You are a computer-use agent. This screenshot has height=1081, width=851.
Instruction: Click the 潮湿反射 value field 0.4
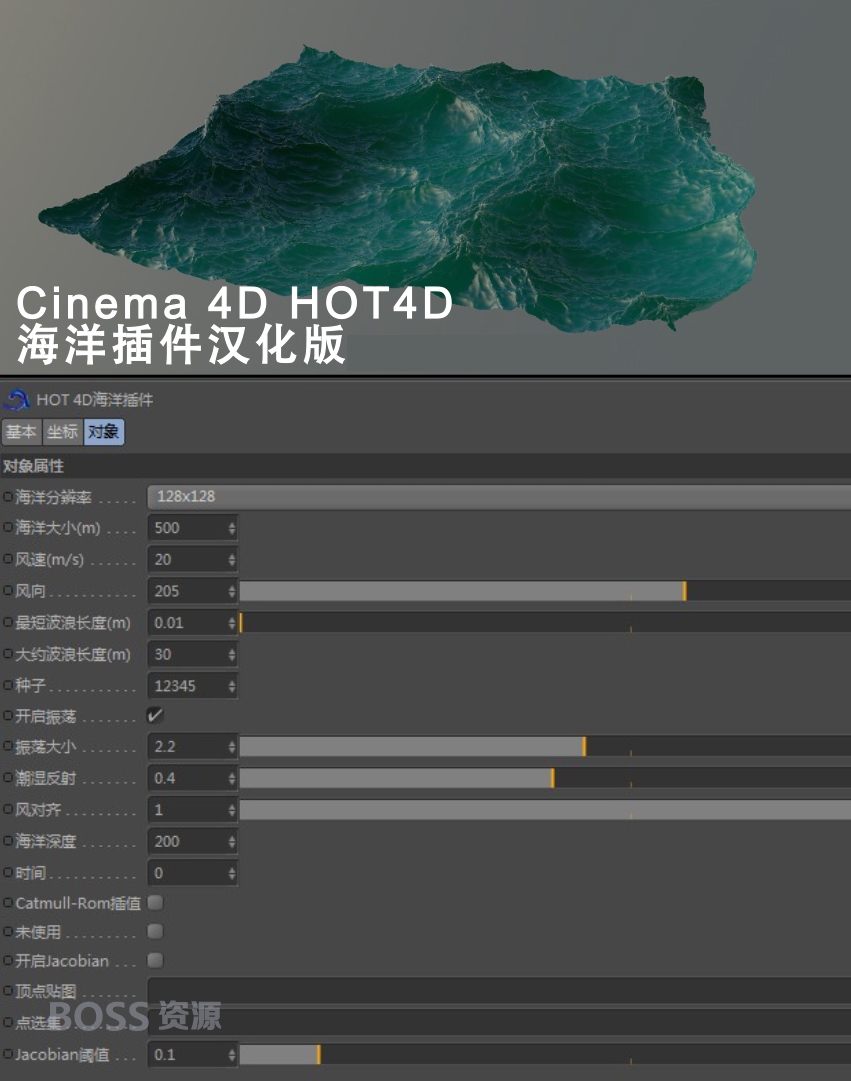[x=187, y=778]
